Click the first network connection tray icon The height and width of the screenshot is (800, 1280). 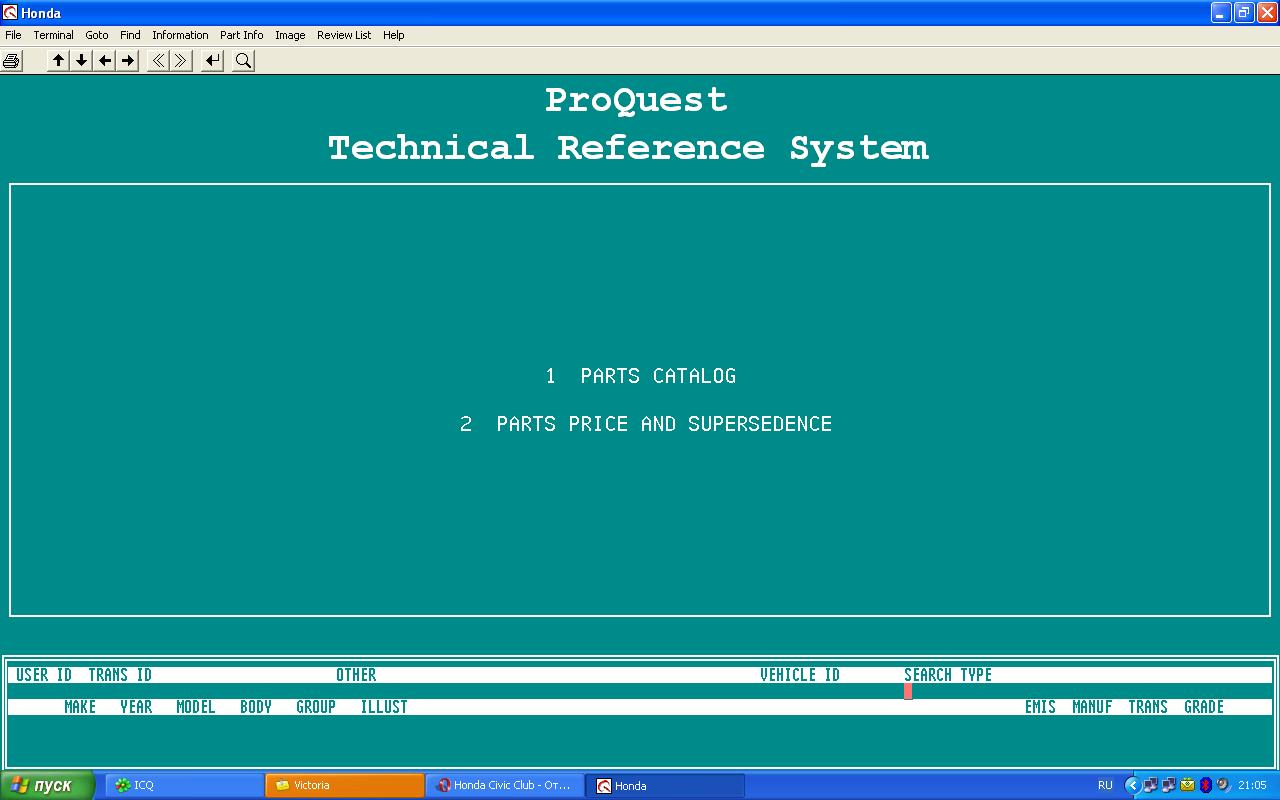coord(1150,785)
